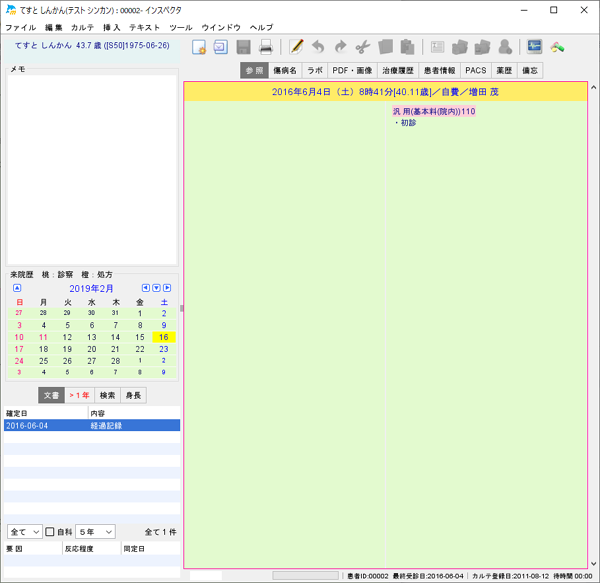Viewport: 600px width, 583px height.
Task: Open the ヘルプ menu
Action: pyautogui.click(x=262, y=28)
